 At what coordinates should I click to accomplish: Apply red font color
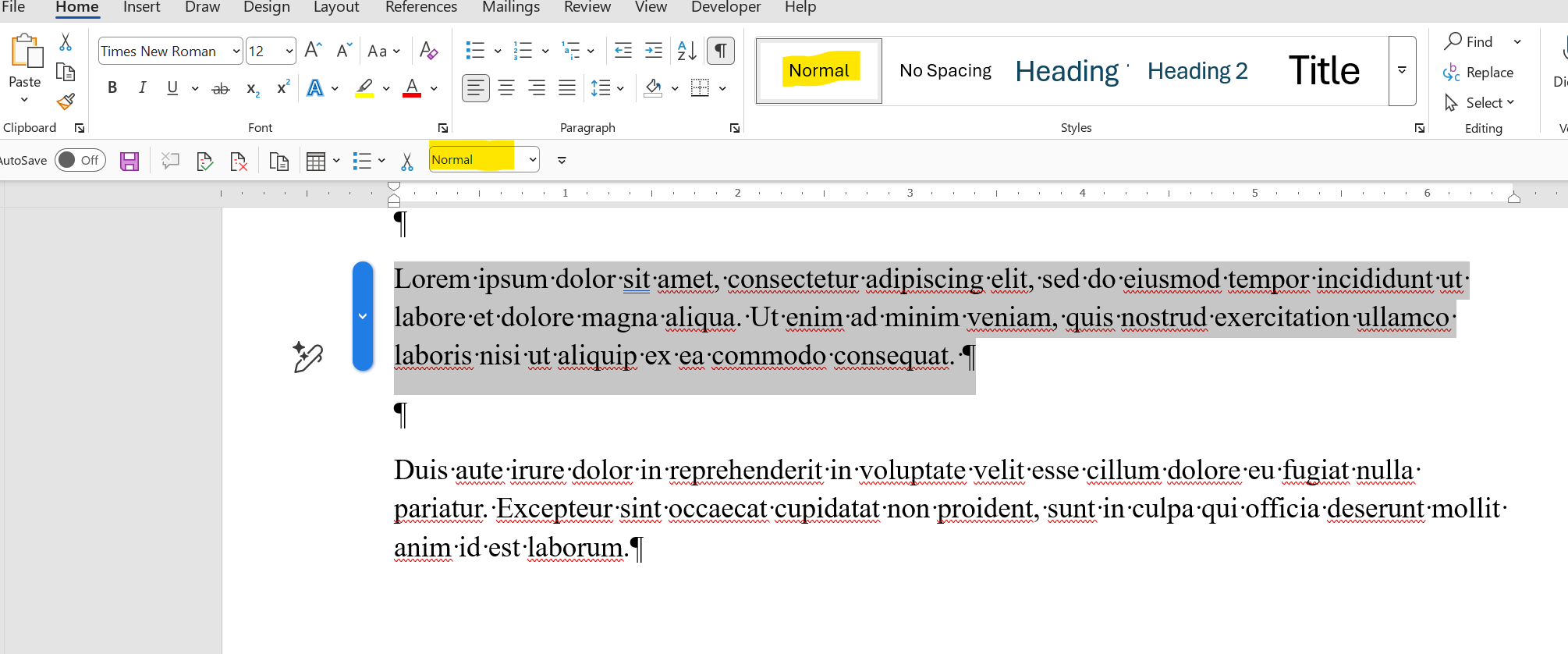412,88
